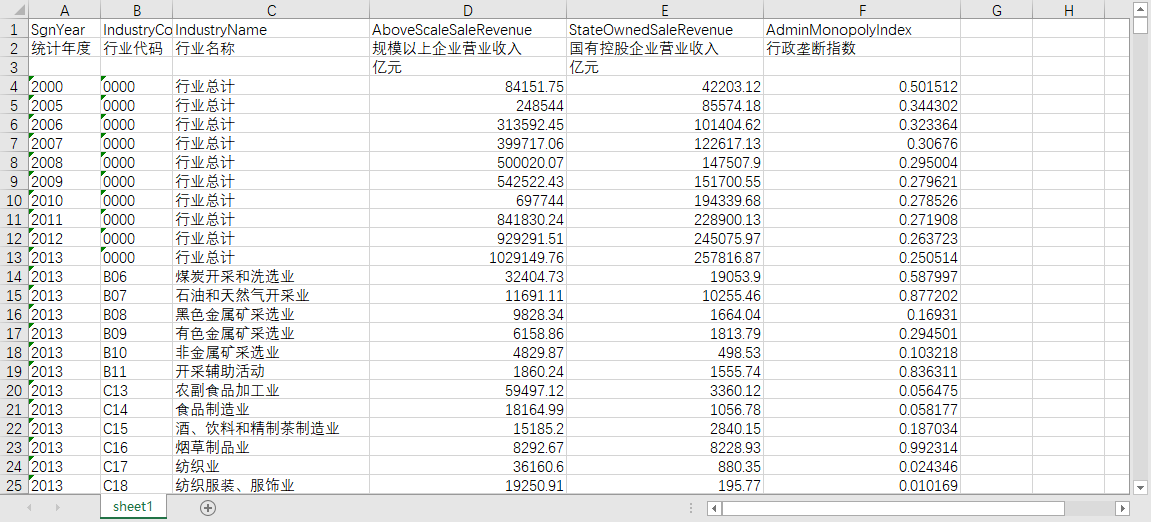Click the 纺织服装、服饰业 cell
Screen dimensions: 1151x522
click(x=272, y=485)
